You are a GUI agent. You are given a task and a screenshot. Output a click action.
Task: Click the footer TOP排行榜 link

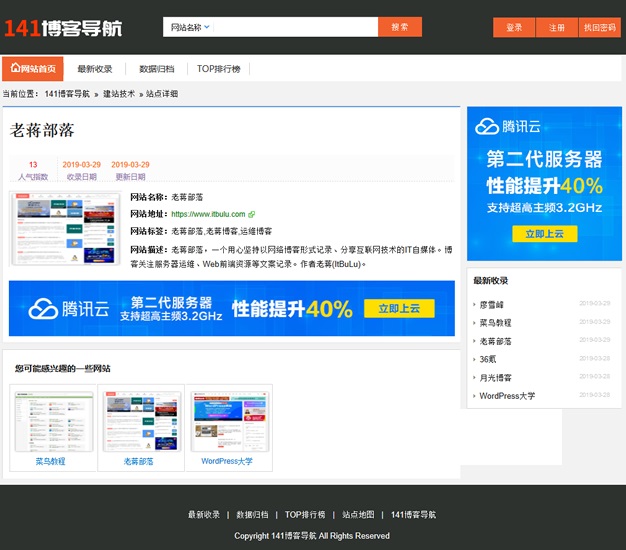tap(305, 515)
